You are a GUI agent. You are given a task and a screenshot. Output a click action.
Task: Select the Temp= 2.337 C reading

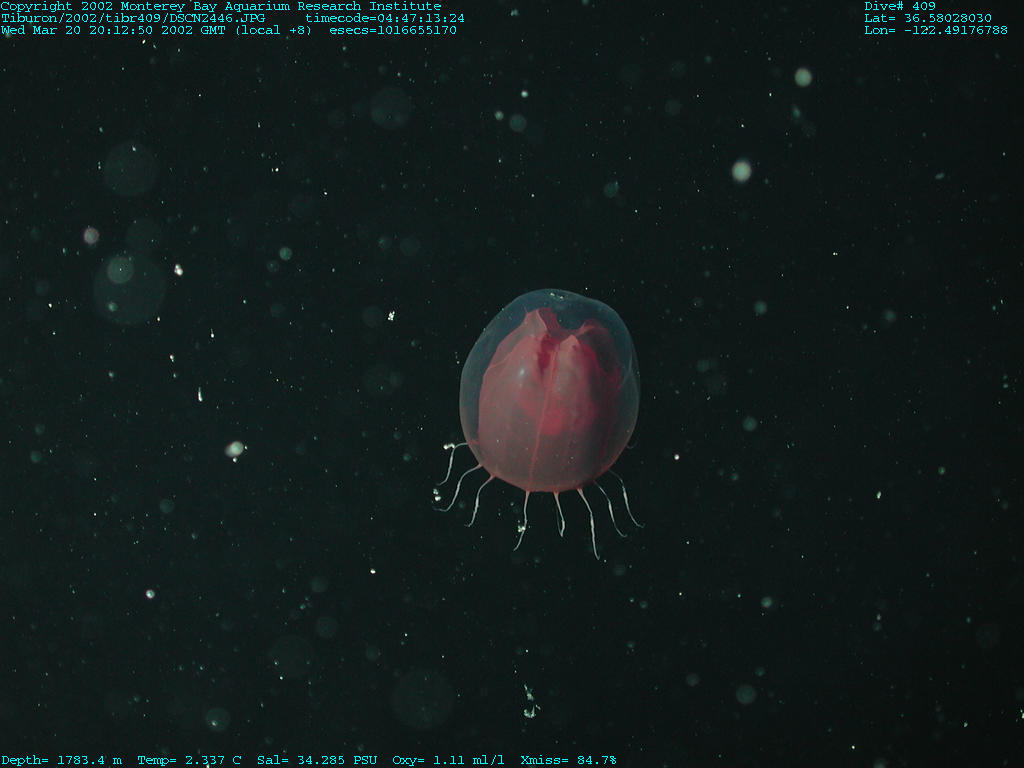(189, 760)
